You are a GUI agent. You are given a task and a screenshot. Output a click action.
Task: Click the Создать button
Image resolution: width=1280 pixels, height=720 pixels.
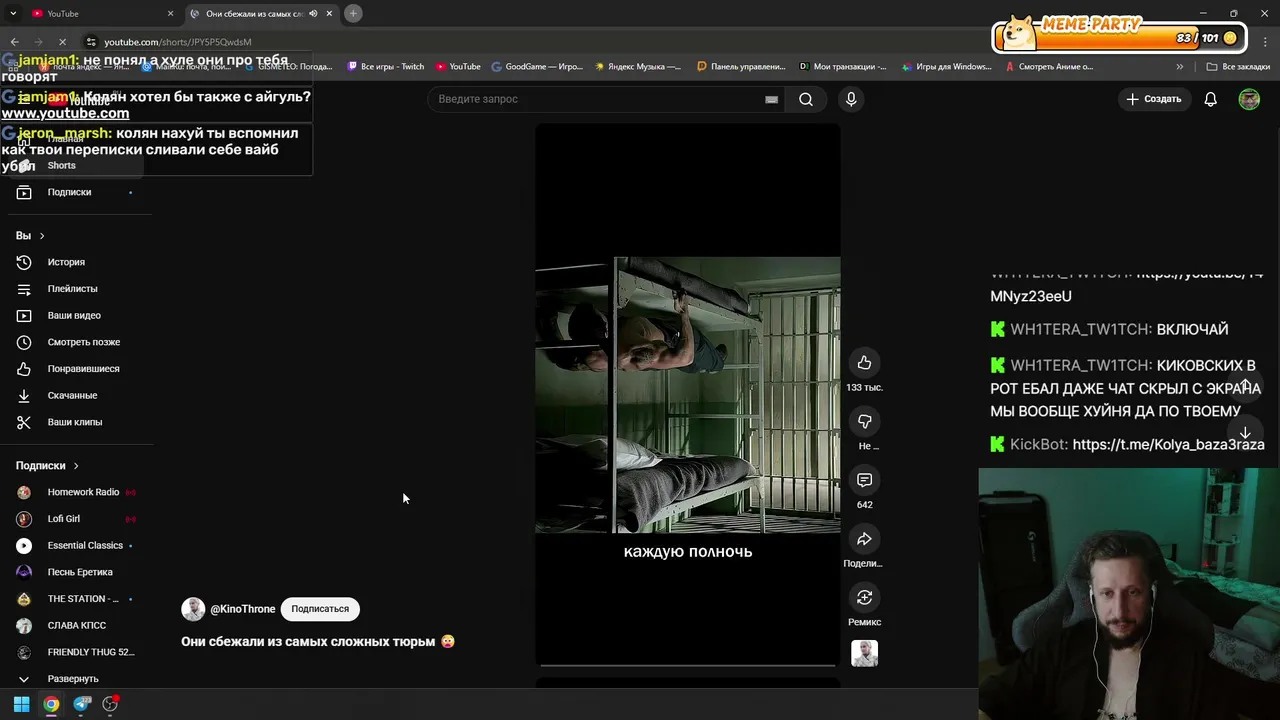1153,99
